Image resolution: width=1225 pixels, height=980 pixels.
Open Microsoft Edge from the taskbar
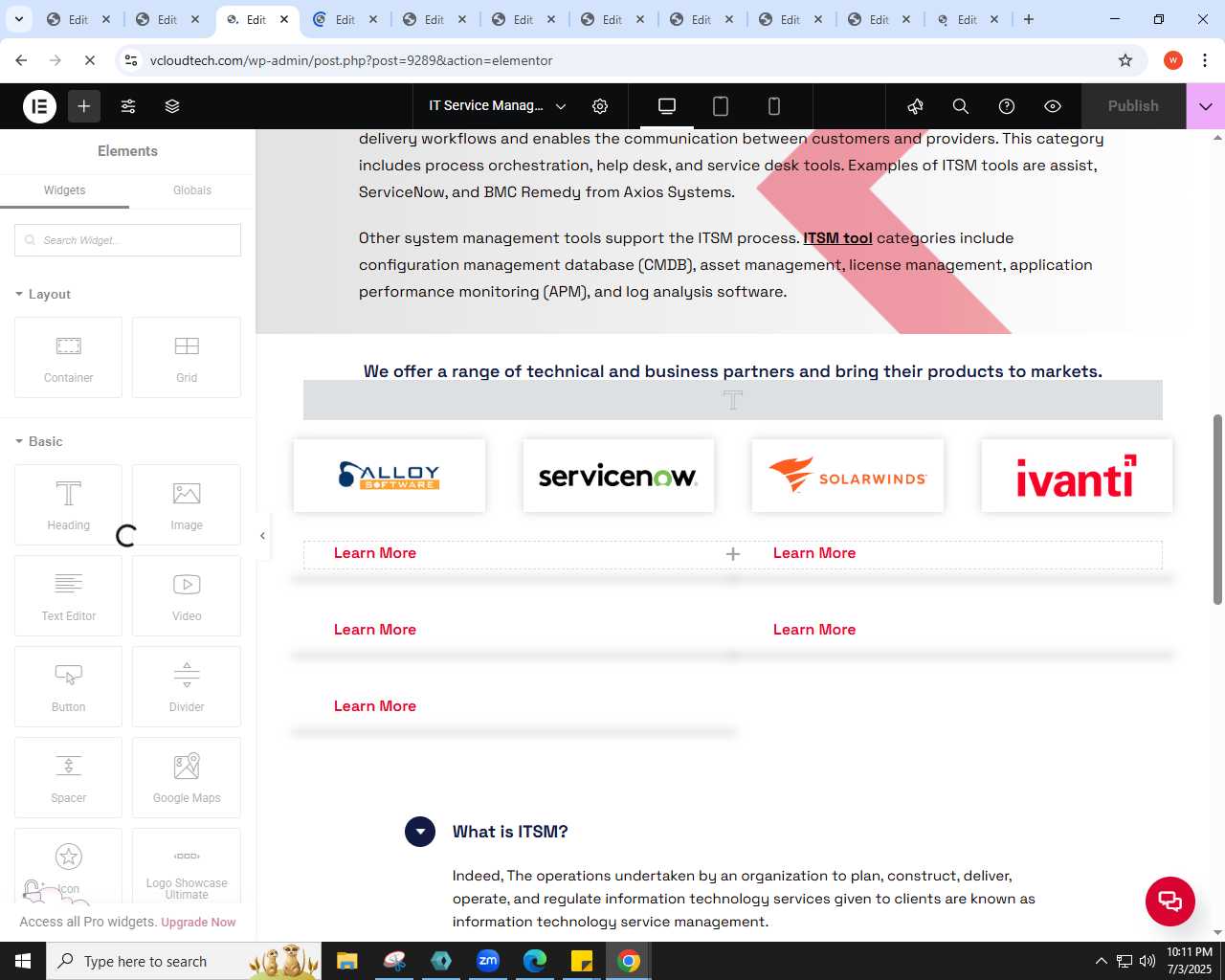pos(535,961)
